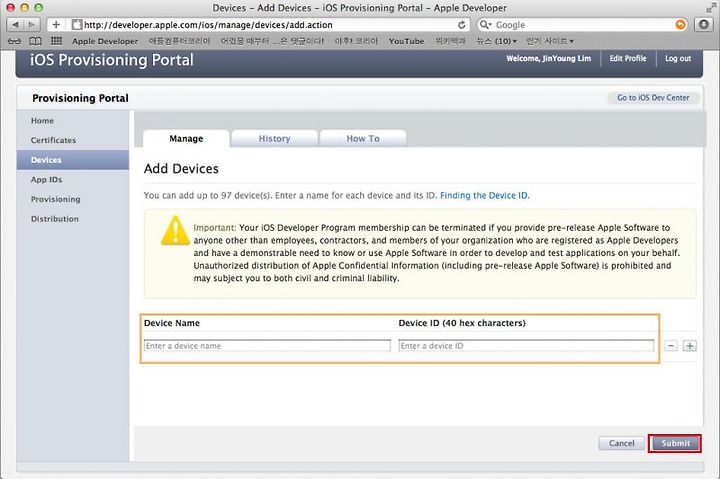Expand the 인기 사이트 bookmarks folder
This screenshot has width=720, height=479.
click(550, 41)
